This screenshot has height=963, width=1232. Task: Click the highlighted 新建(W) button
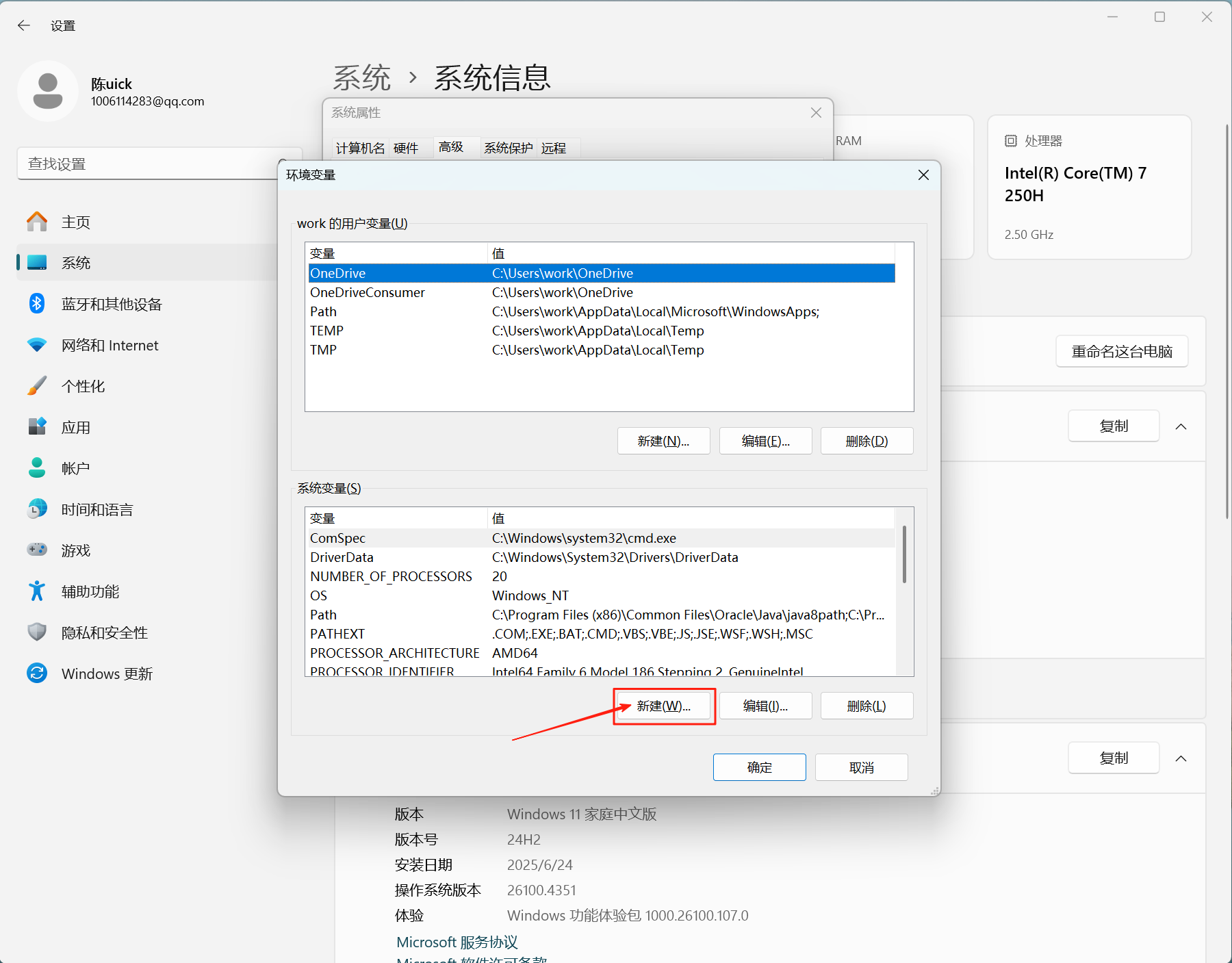(663, 706)
